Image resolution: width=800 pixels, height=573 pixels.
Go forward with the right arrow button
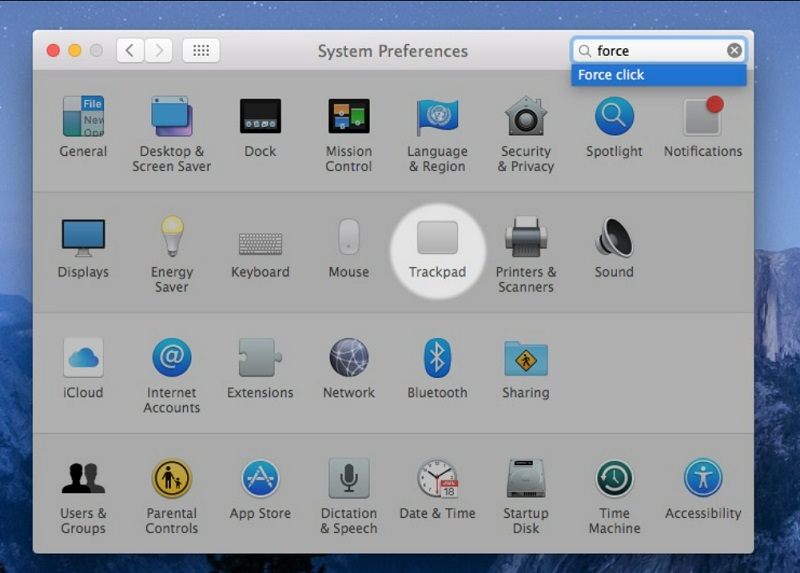(159, 51)
